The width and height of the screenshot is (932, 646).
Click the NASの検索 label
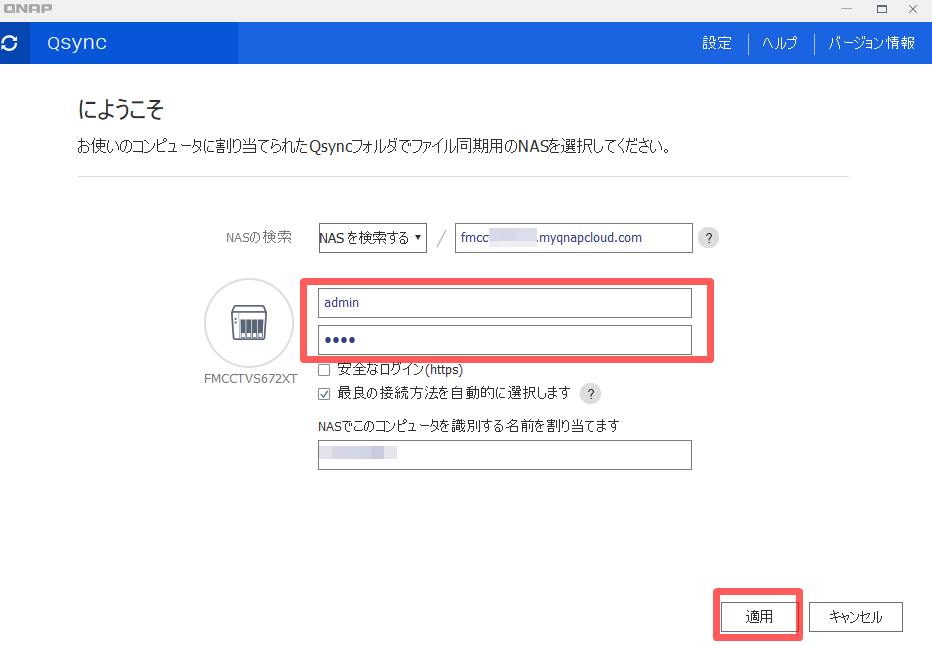click(x=259, y=238)
